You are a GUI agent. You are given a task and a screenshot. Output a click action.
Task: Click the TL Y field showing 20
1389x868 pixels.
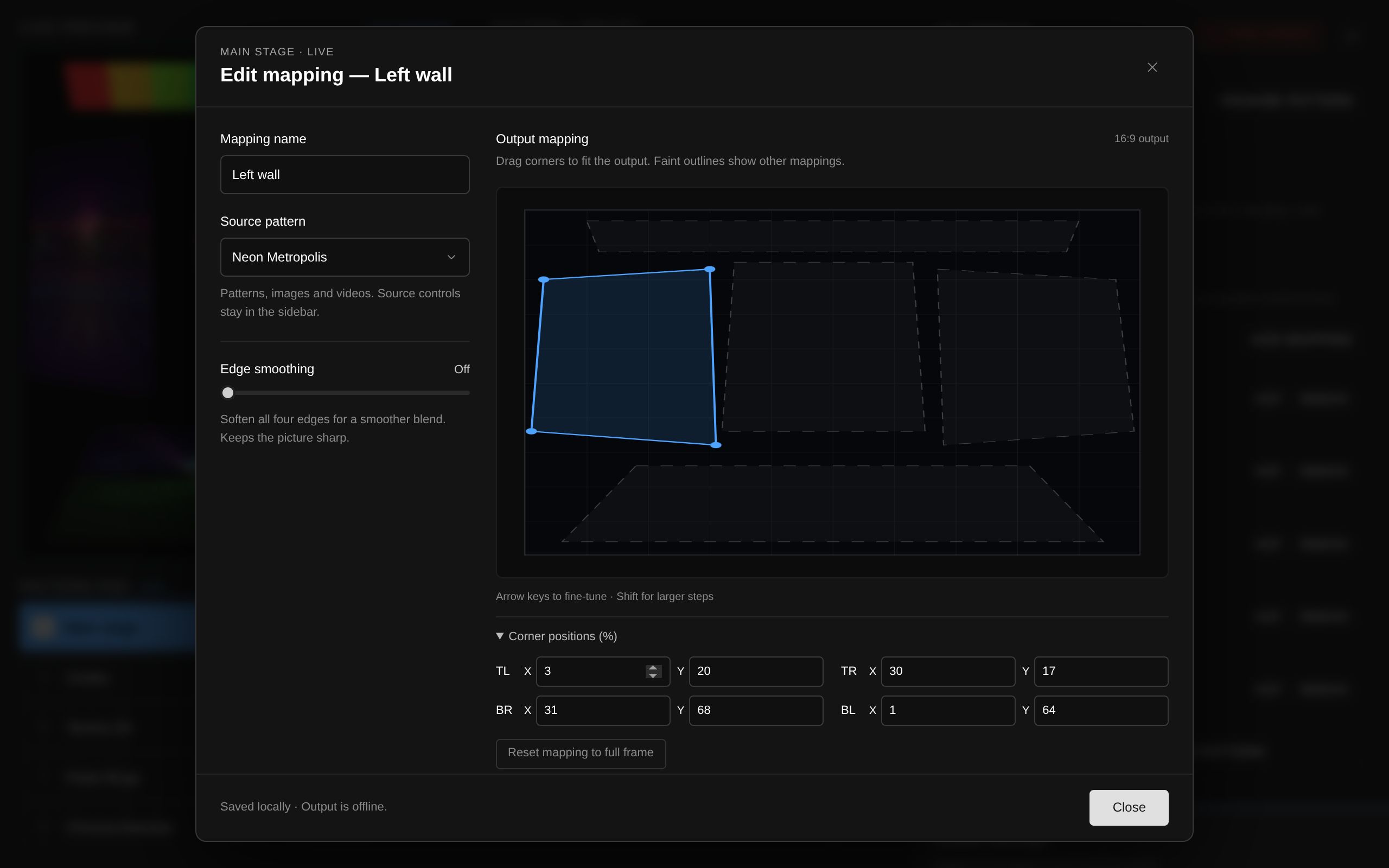pyautogui.click(x=756, y=671)
